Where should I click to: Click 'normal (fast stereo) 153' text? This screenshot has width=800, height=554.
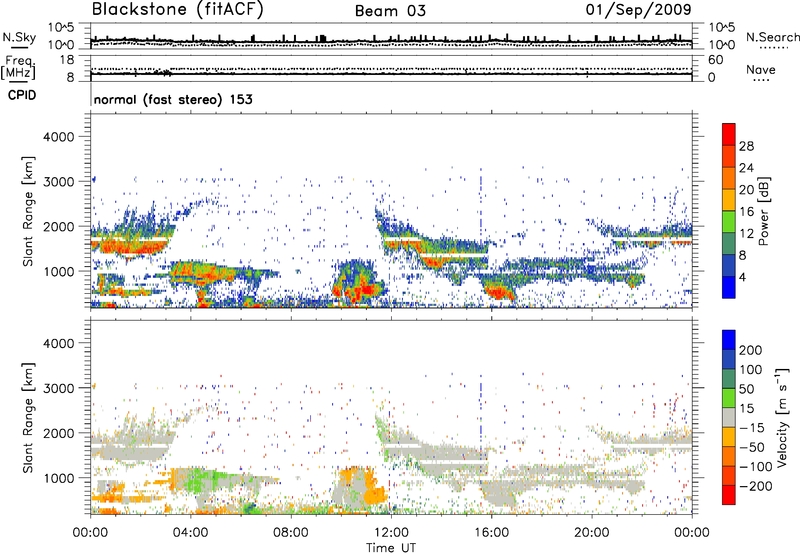tap(173, 99)
